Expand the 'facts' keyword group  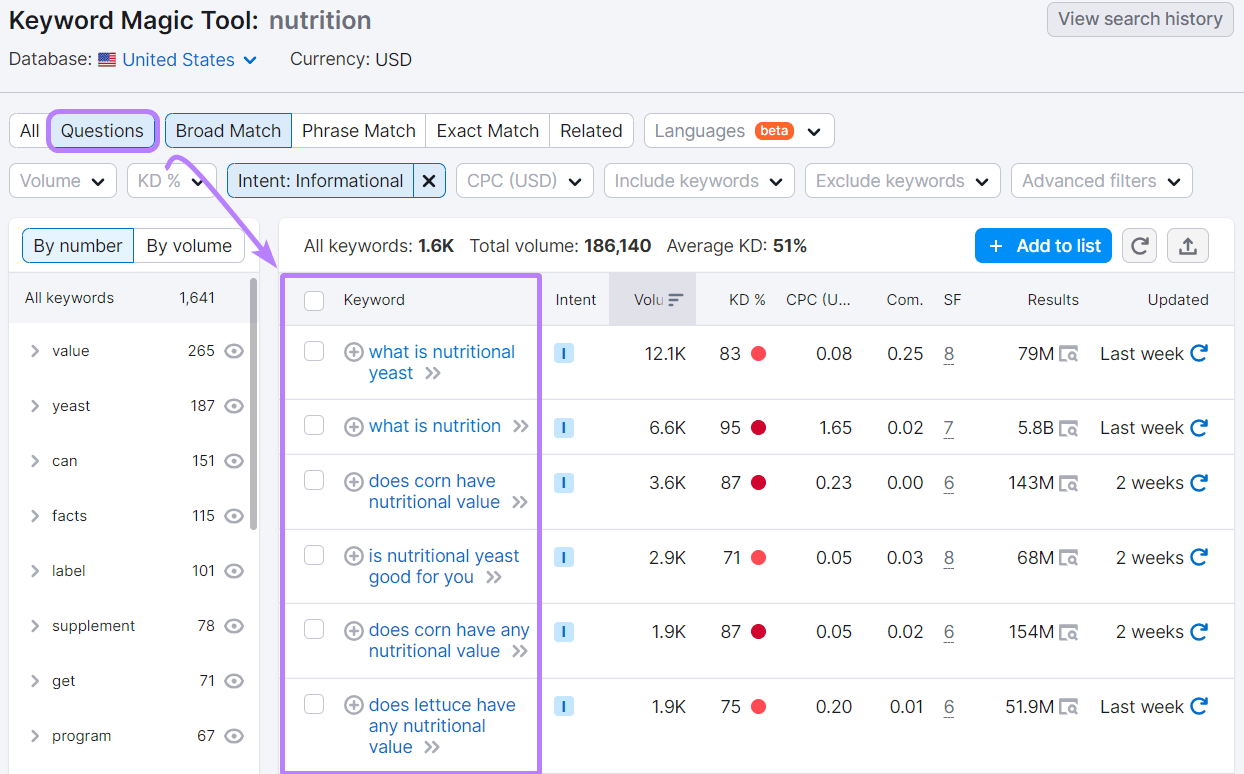pyautogui.click(x=34, y=515)
